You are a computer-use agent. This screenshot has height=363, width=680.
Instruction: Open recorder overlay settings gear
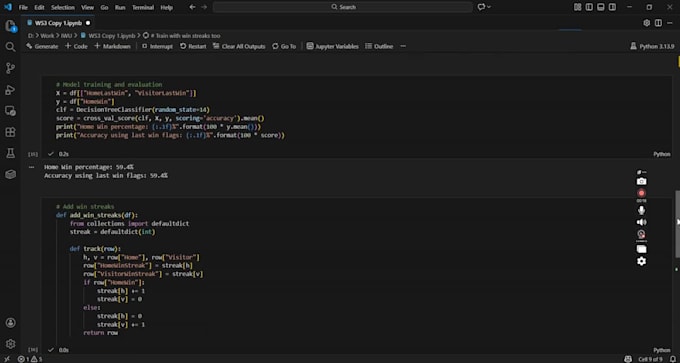(641, 261)
